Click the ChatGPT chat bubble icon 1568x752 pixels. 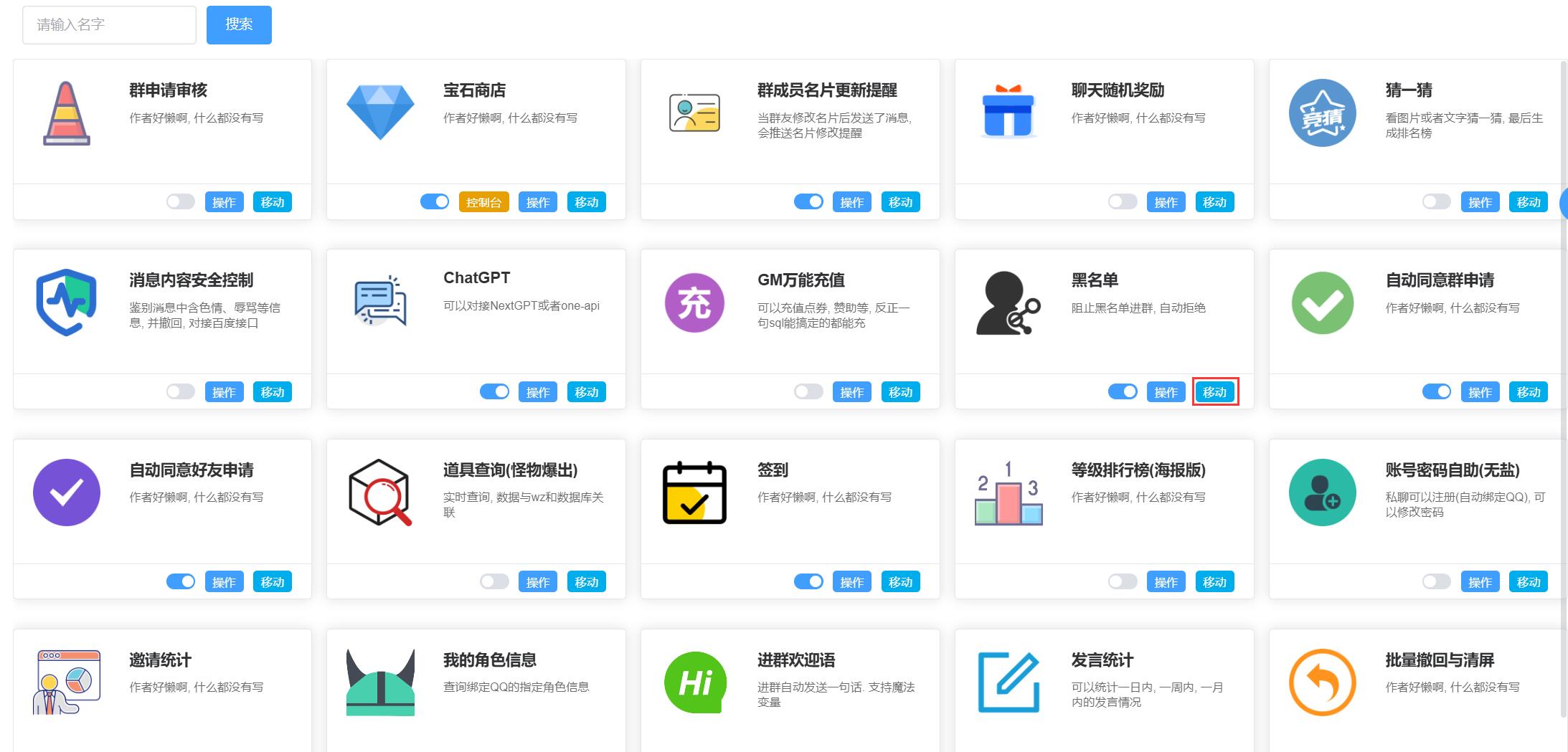pos(380,301)
